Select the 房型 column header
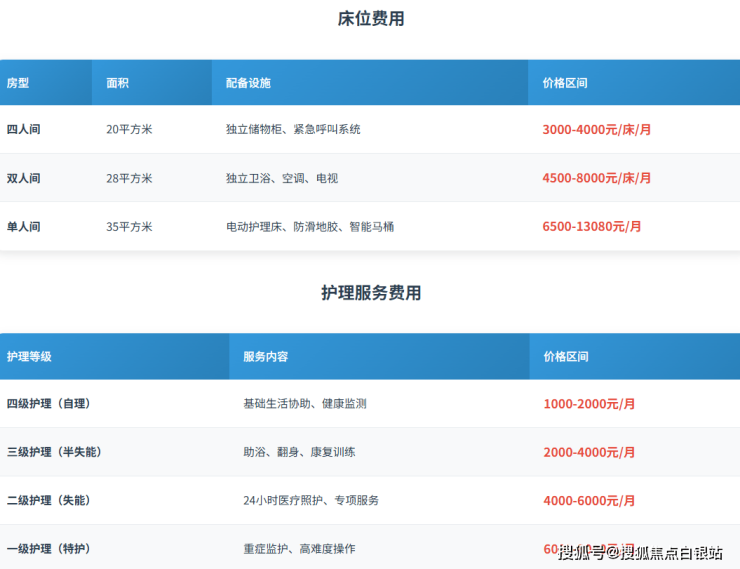Image resolution: width=740 pixels, height=569 pixels. [x=18, y=83]
